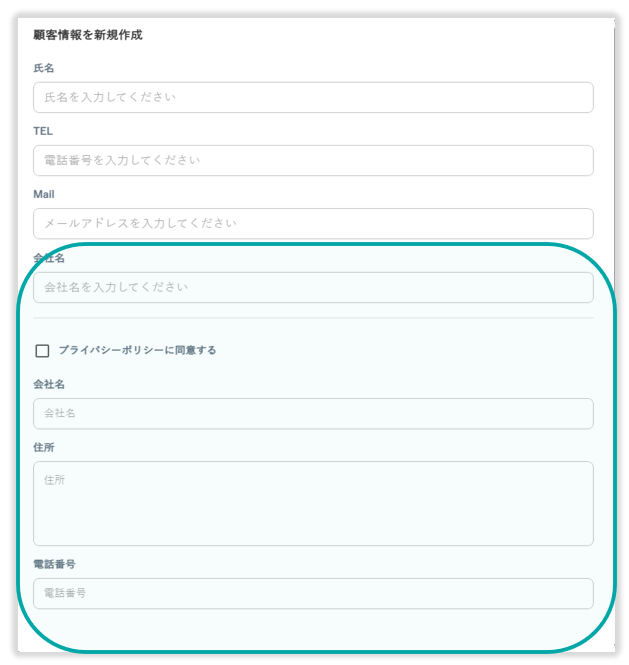The height and width of the screenshot is (665, 629).
Task: Click the field with placeholder 会社名を入力してください
Action: pyautogui.click(x=313, y=287)
